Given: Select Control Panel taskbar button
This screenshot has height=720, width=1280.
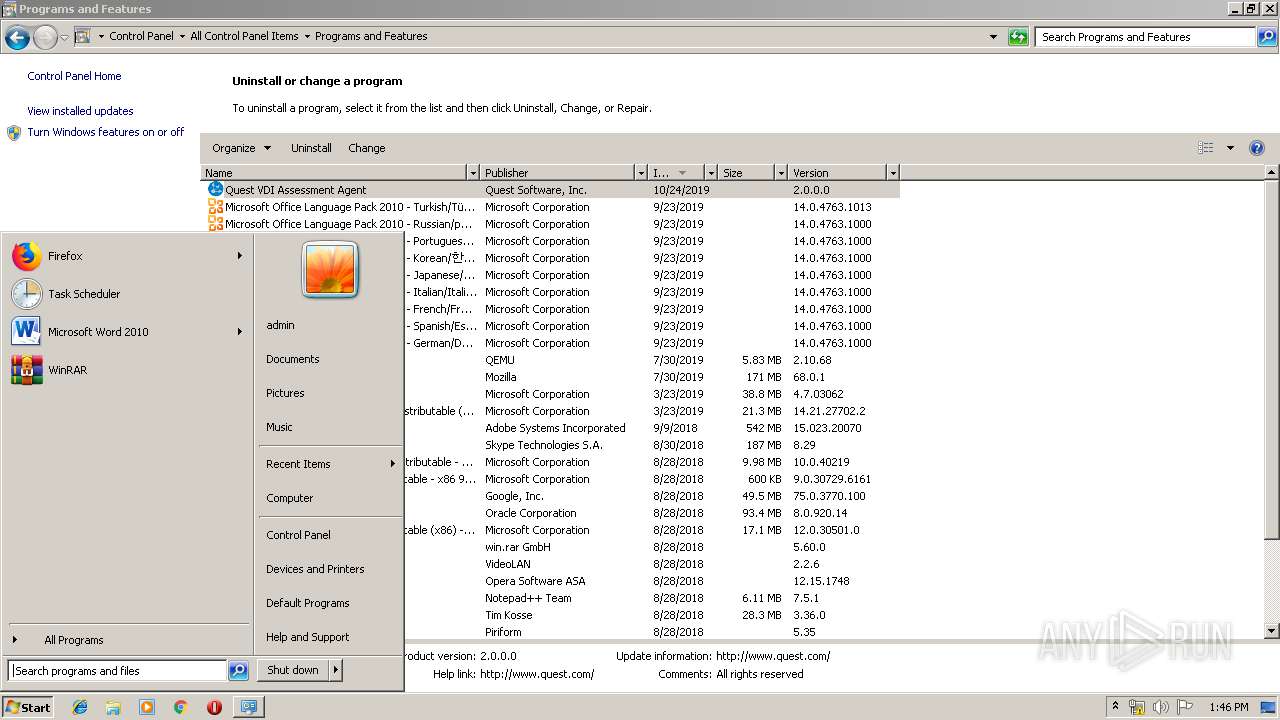Looking at the screenshot, I should (x=248, y=707).
